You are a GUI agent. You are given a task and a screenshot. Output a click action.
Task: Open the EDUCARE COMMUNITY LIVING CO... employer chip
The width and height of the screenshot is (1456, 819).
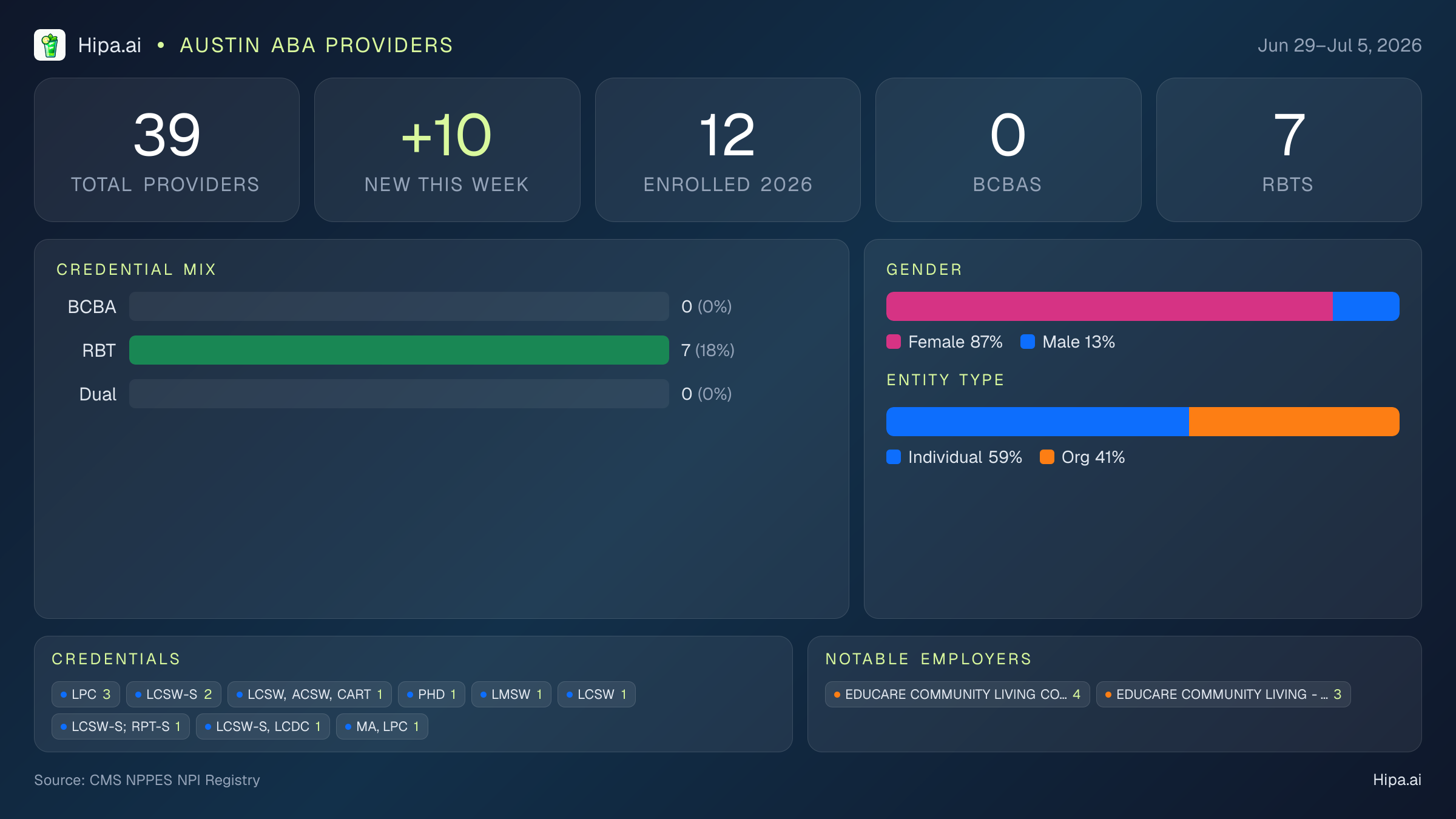tap(957, 694)
